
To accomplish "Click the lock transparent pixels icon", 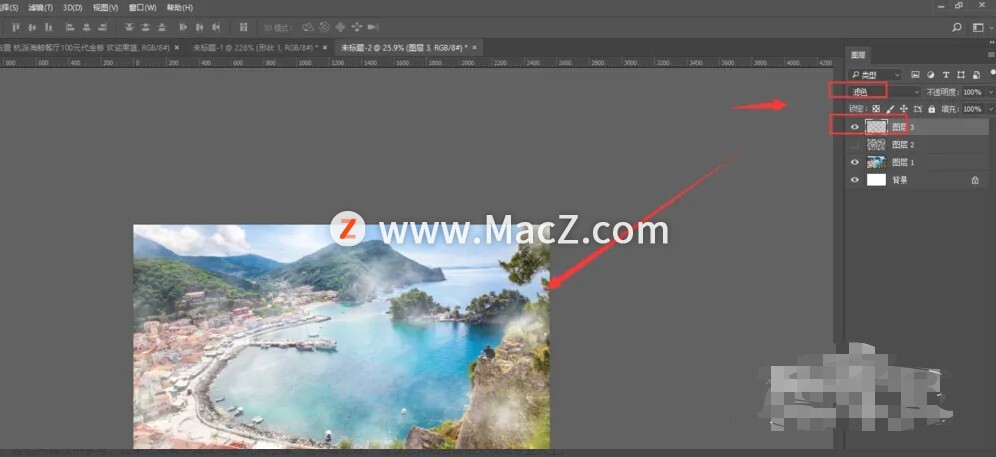I will click(876, 109).
